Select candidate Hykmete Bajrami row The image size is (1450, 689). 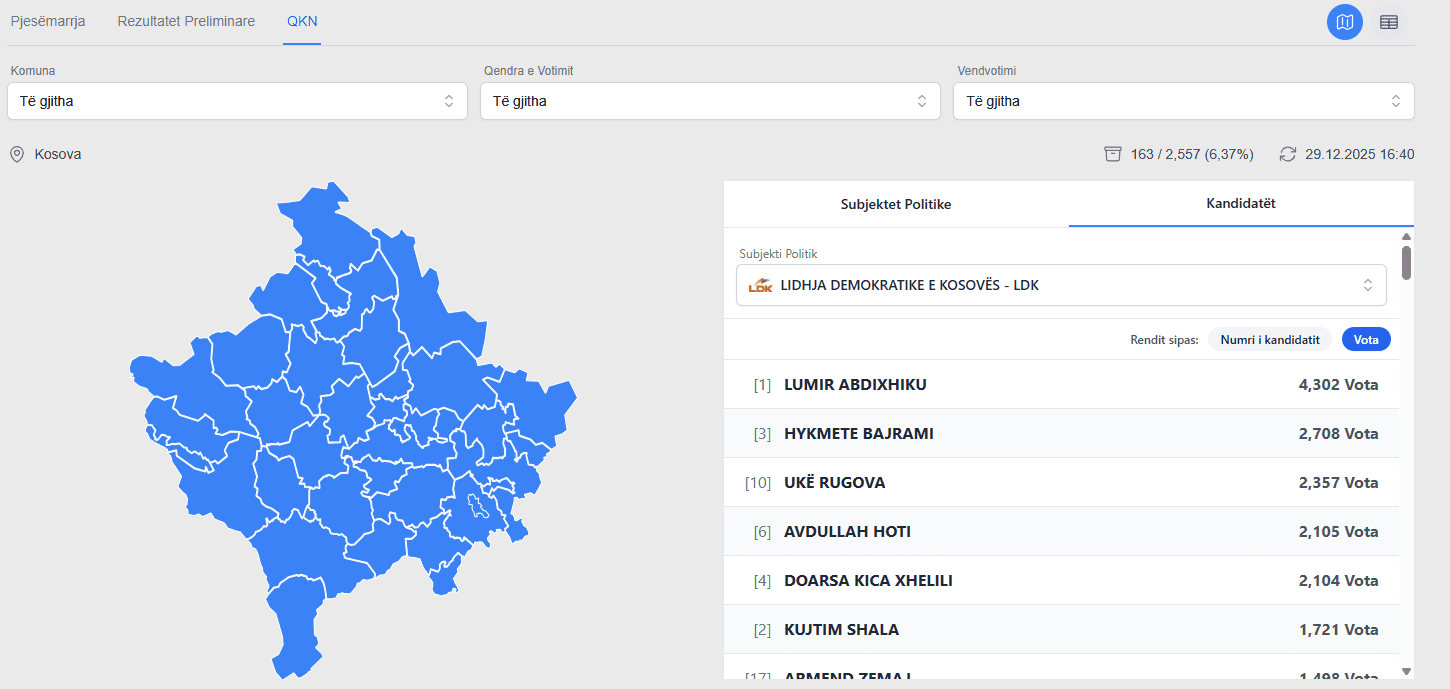1061,434
